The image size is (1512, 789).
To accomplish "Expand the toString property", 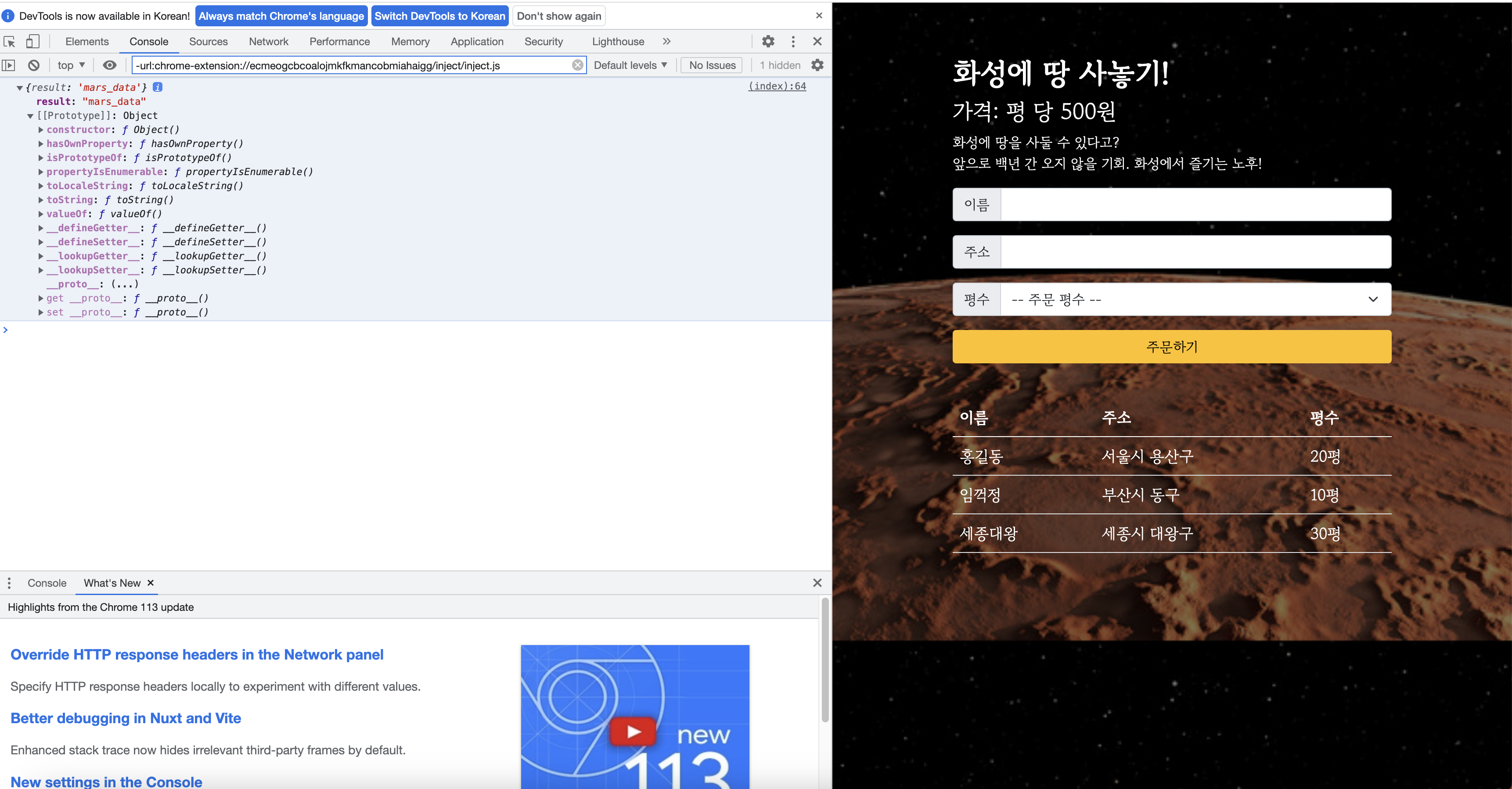I will pyautogui.click(x=40, y=200).
